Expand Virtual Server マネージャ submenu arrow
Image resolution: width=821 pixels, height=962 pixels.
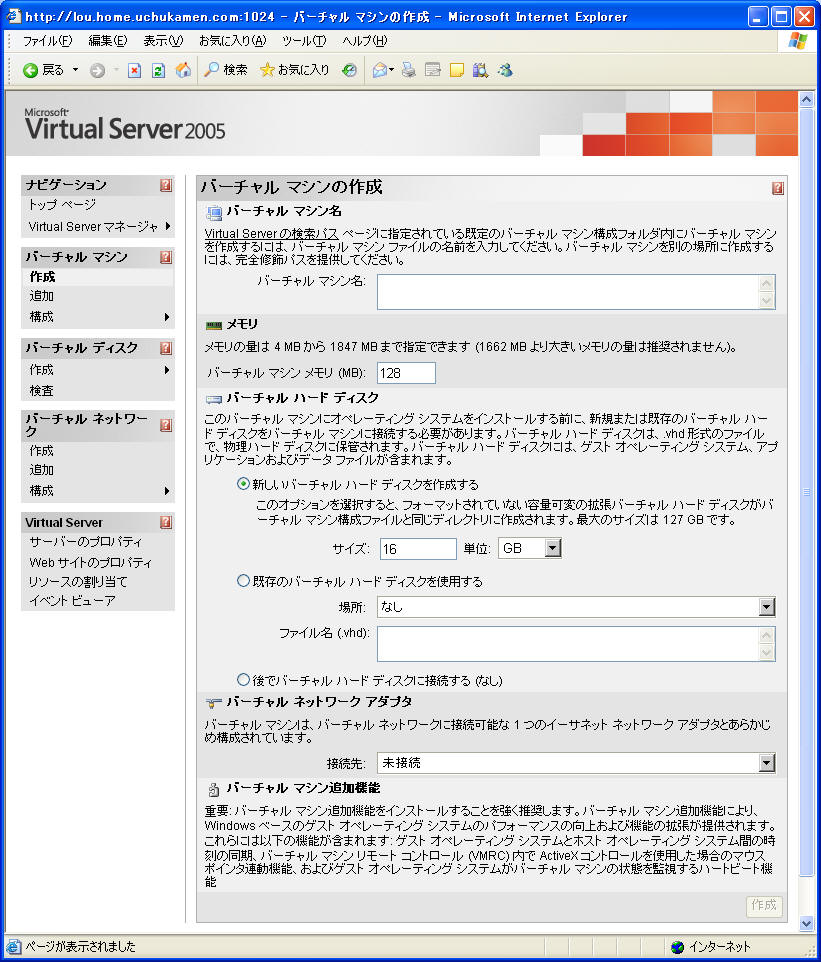pyautogui.click(x=168, y=226)
